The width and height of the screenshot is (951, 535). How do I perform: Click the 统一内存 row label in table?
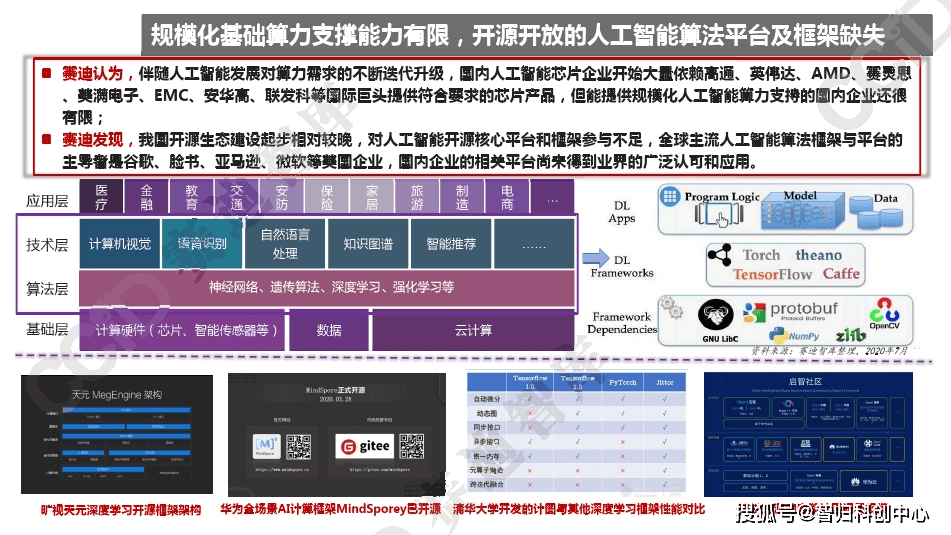pyautogui.click(x=486, y=456)
